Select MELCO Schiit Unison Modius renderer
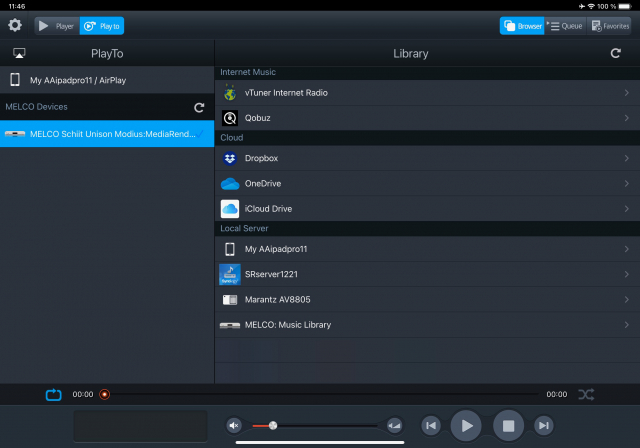Screen dimensions: 640x448 (107, 133)
